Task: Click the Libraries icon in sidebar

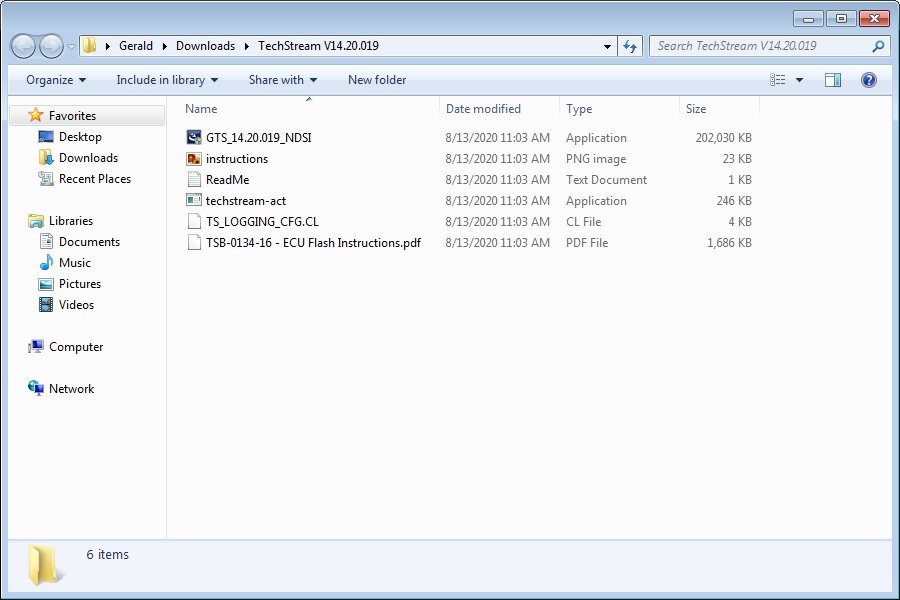Action: pyautogui.click(x=36, y=220)
